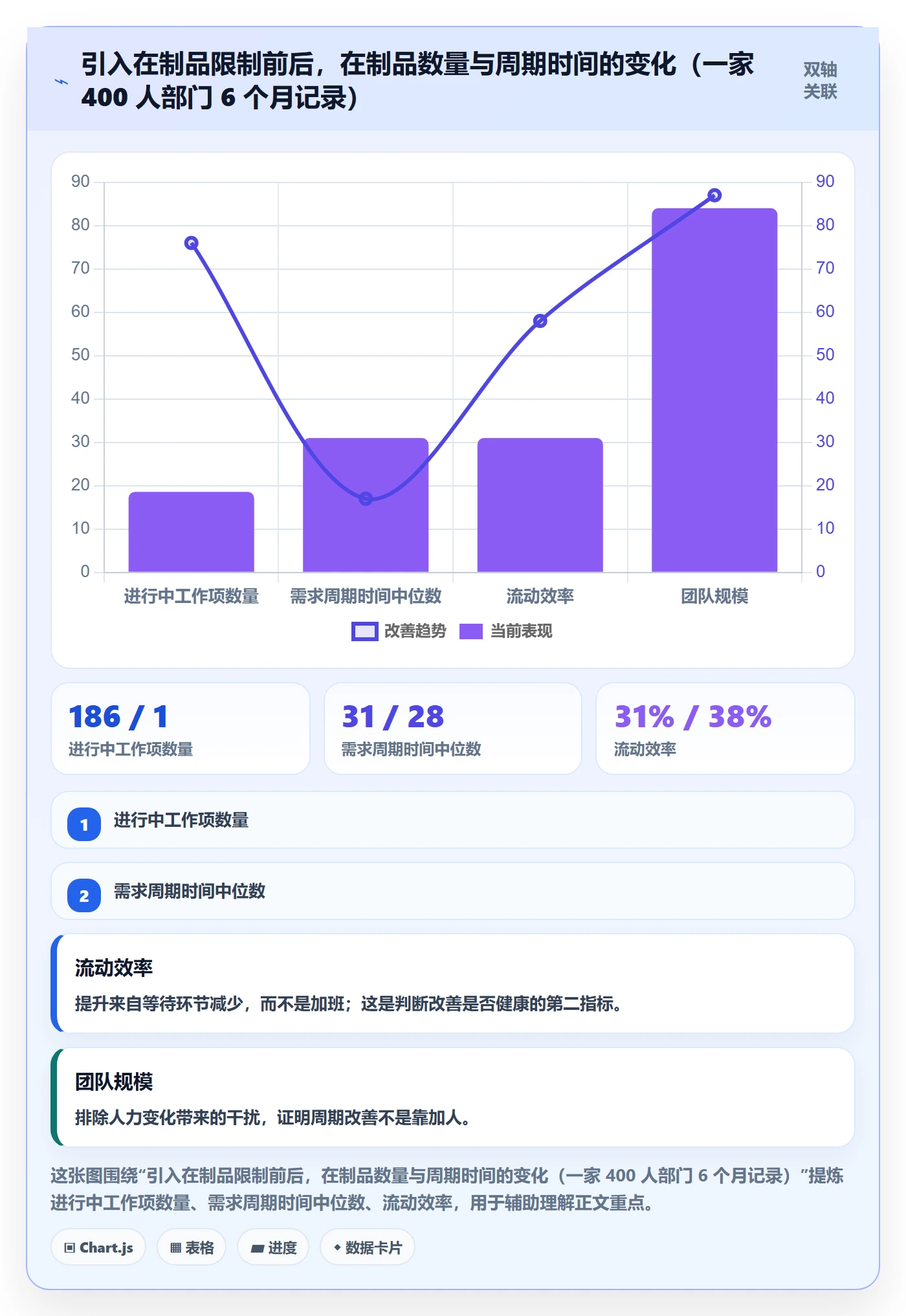Click the 流动效率 description card heading
Viewport: 906px width, 1316px height.
pyautogui.click(x=114, y=968)
